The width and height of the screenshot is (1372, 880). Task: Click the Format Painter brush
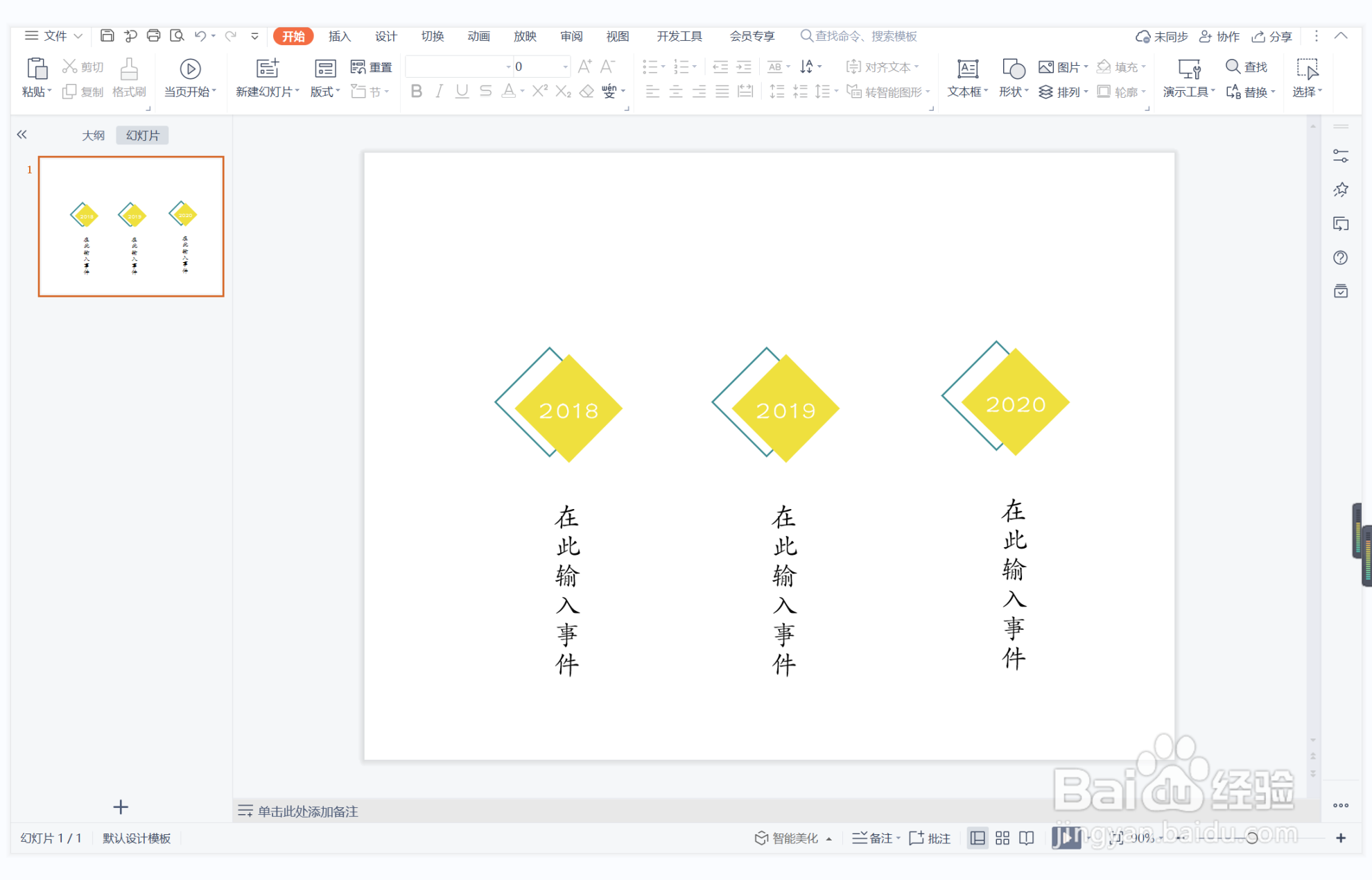point(129,69)
